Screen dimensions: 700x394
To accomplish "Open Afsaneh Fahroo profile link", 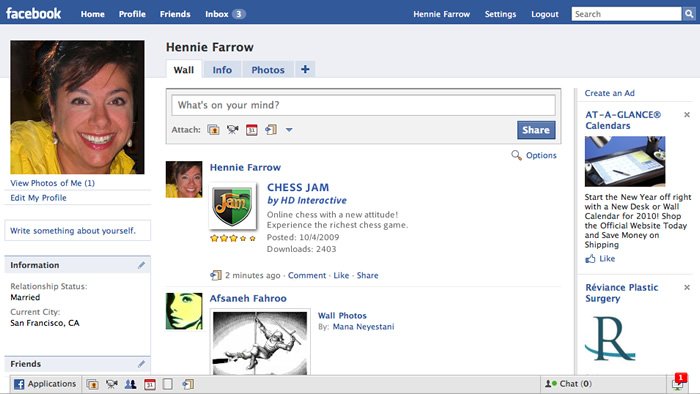I will point(248,299).
